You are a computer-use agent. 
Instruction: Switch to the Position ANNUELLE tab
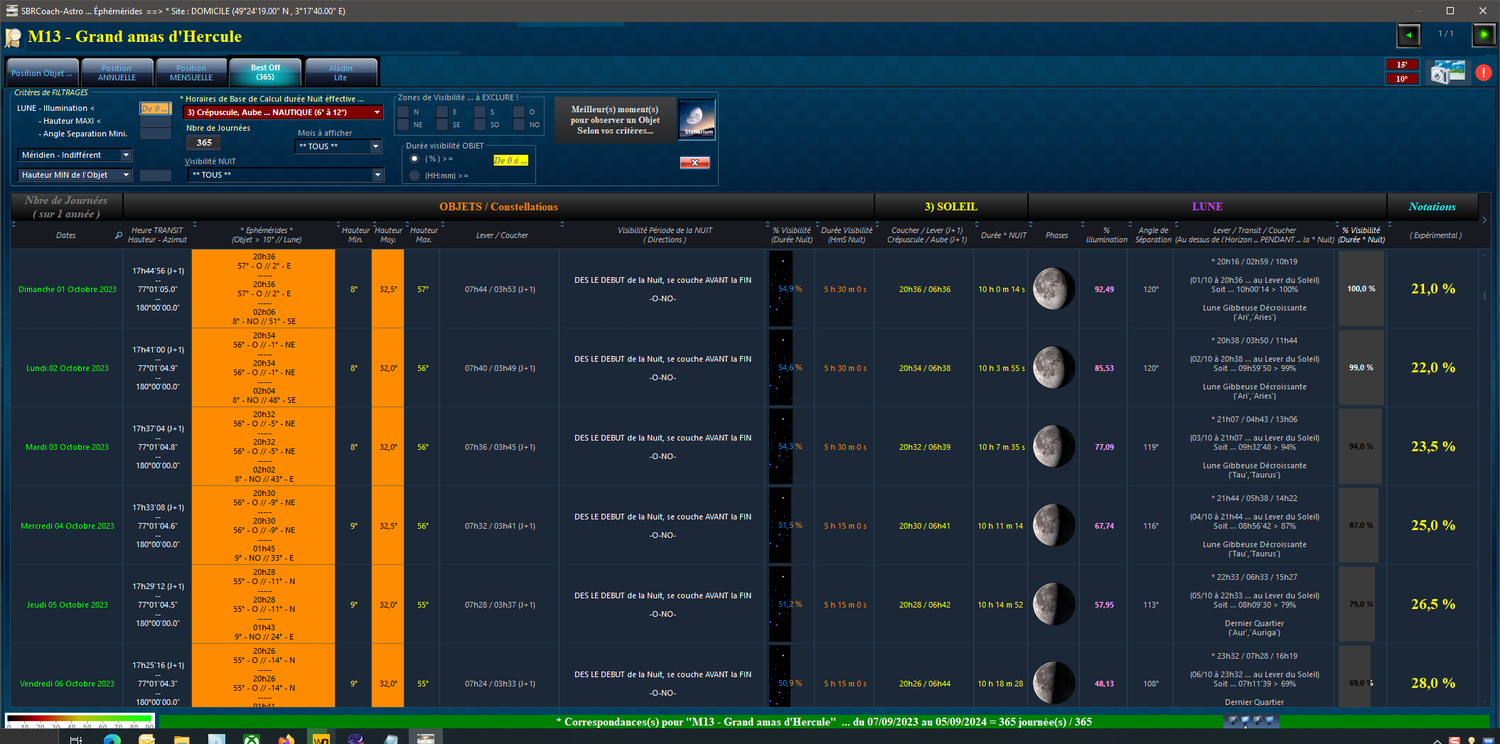pos(117,73)
